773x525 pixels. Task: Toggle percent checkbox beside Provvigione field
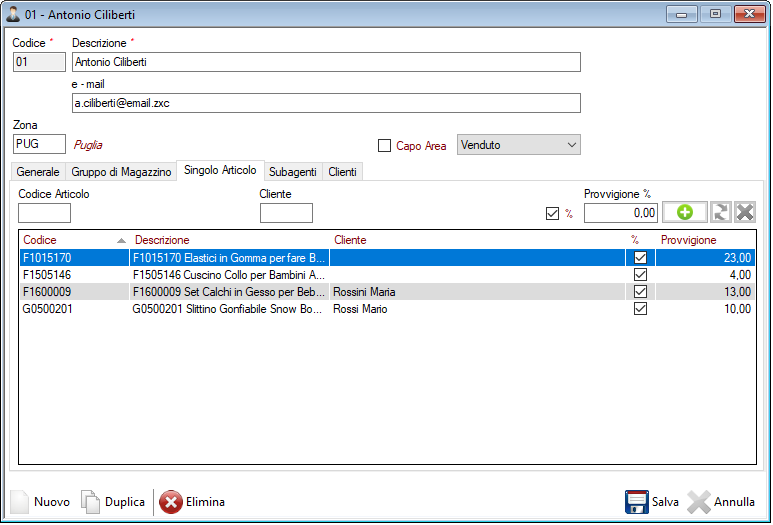[x=552, y=213]
